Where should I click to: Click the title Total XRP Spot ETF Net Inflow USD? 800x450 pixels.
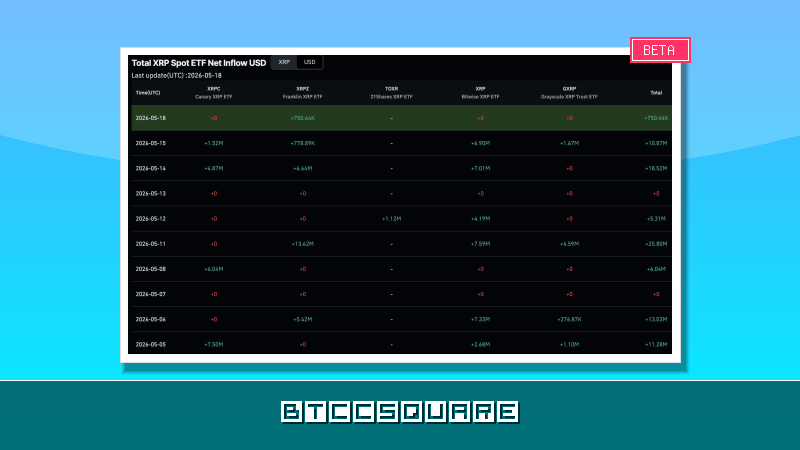[199, 63]
